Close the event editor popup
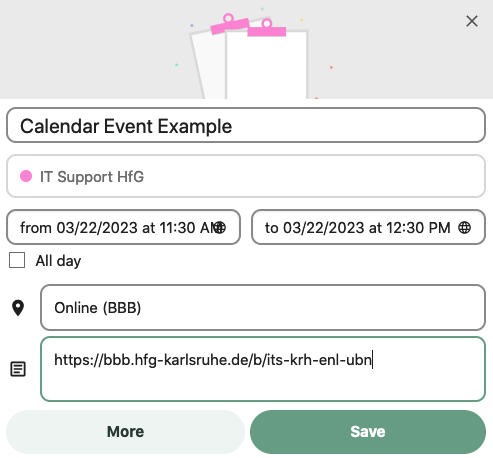 pos(472,21)
